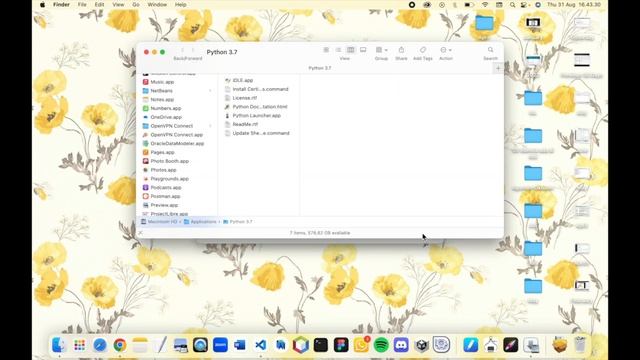Open Visual Studio Code from the Dock
Image resolution: width=640 pixels, height=360 pixels.
pyautogui.click(x=260, y=345)
